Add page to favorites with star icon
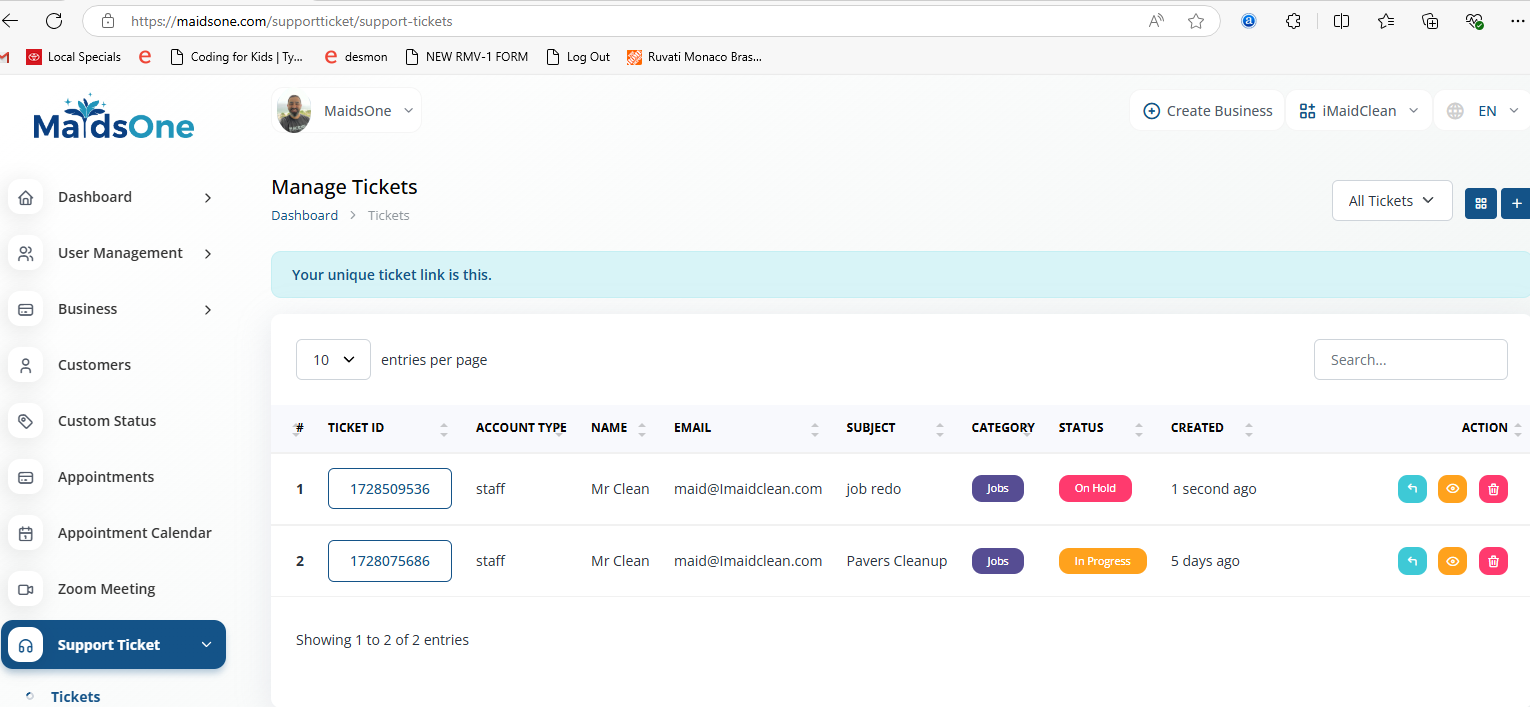The width and height of the screenshot is (1530, 707). click(1196, 21)
